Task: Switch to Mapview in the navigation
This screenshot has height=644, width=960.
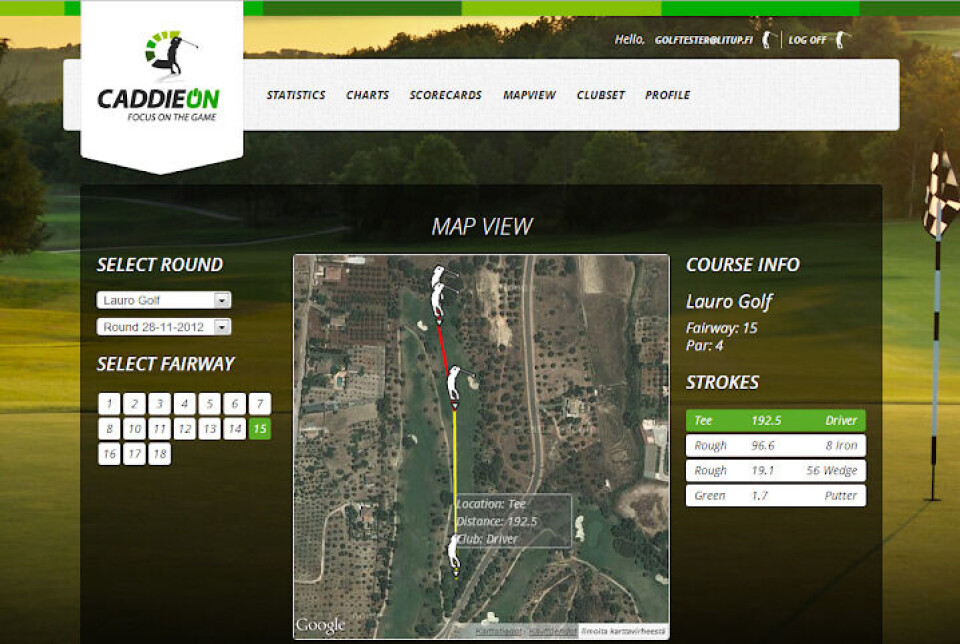Action: coord(530,95)
